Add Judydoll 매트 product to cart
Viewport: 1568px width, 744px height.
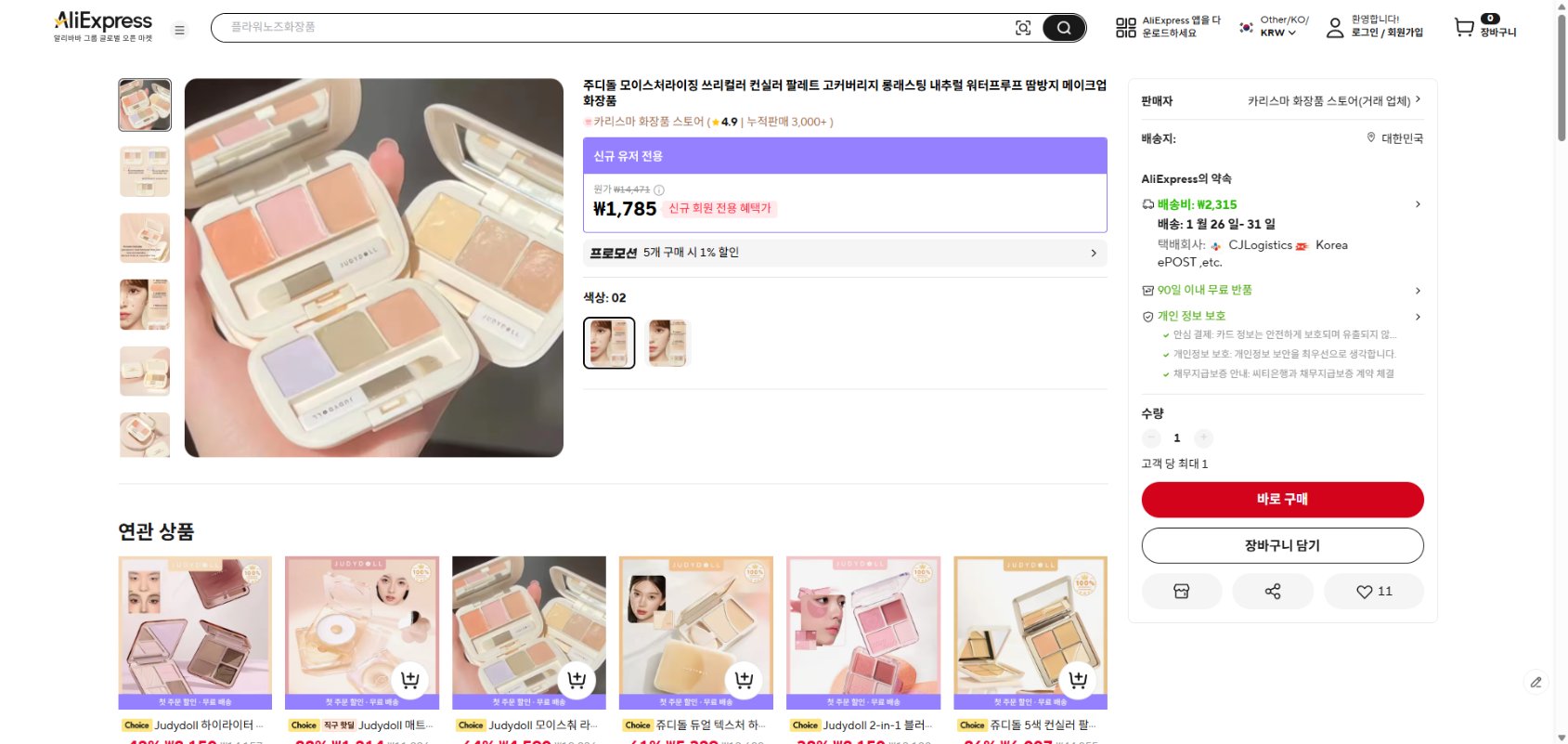[x=409, y=681]
